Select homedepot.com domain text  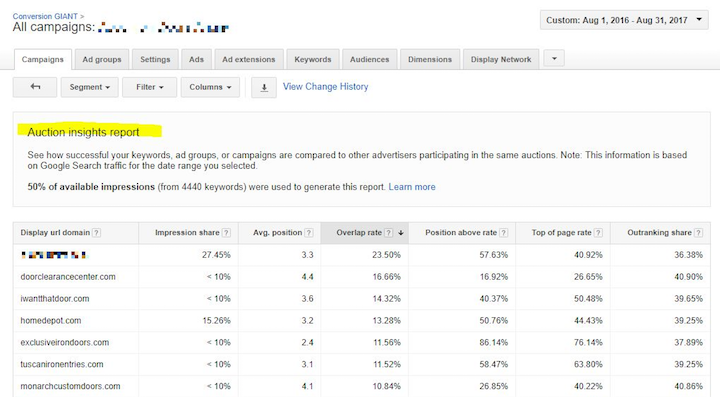[x=51, y=321]
